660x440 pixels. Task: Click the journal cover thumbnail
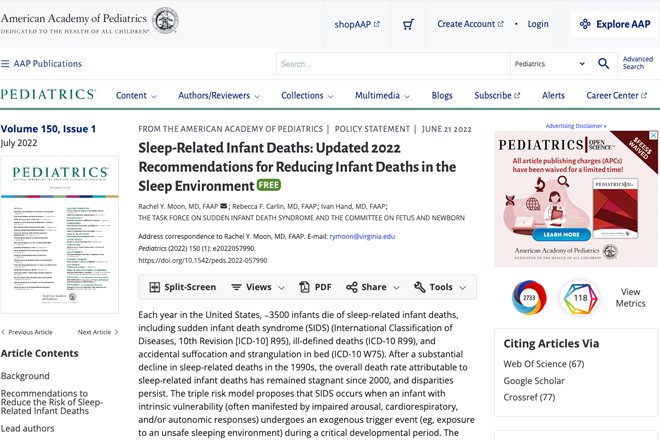tap(60, 235)
